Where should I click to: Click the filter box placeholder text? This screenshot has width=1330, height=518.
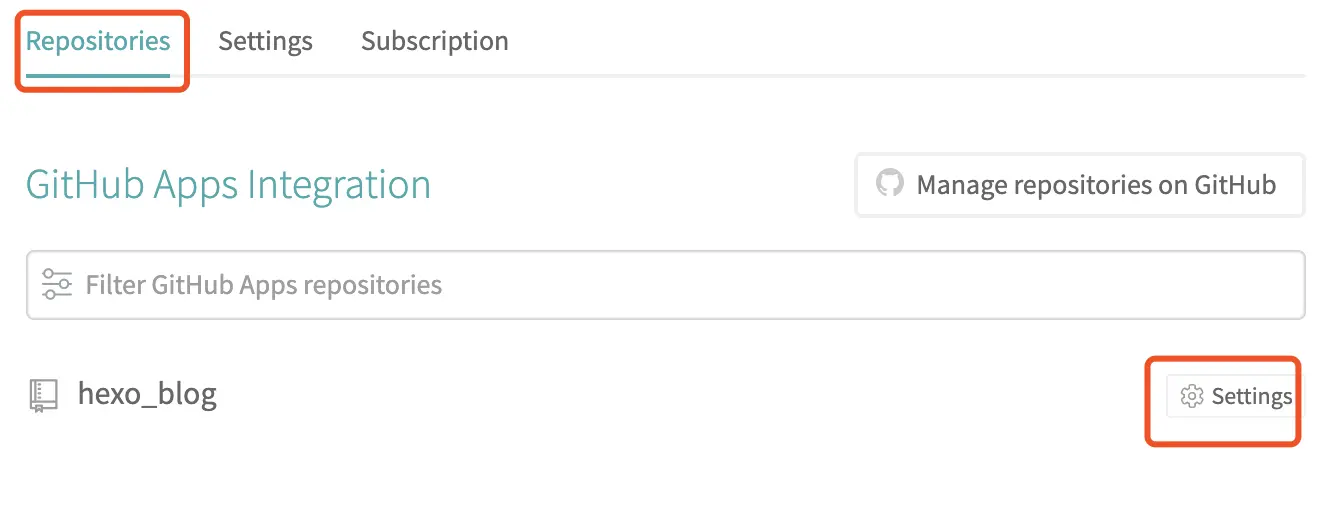tap(264, 285)
